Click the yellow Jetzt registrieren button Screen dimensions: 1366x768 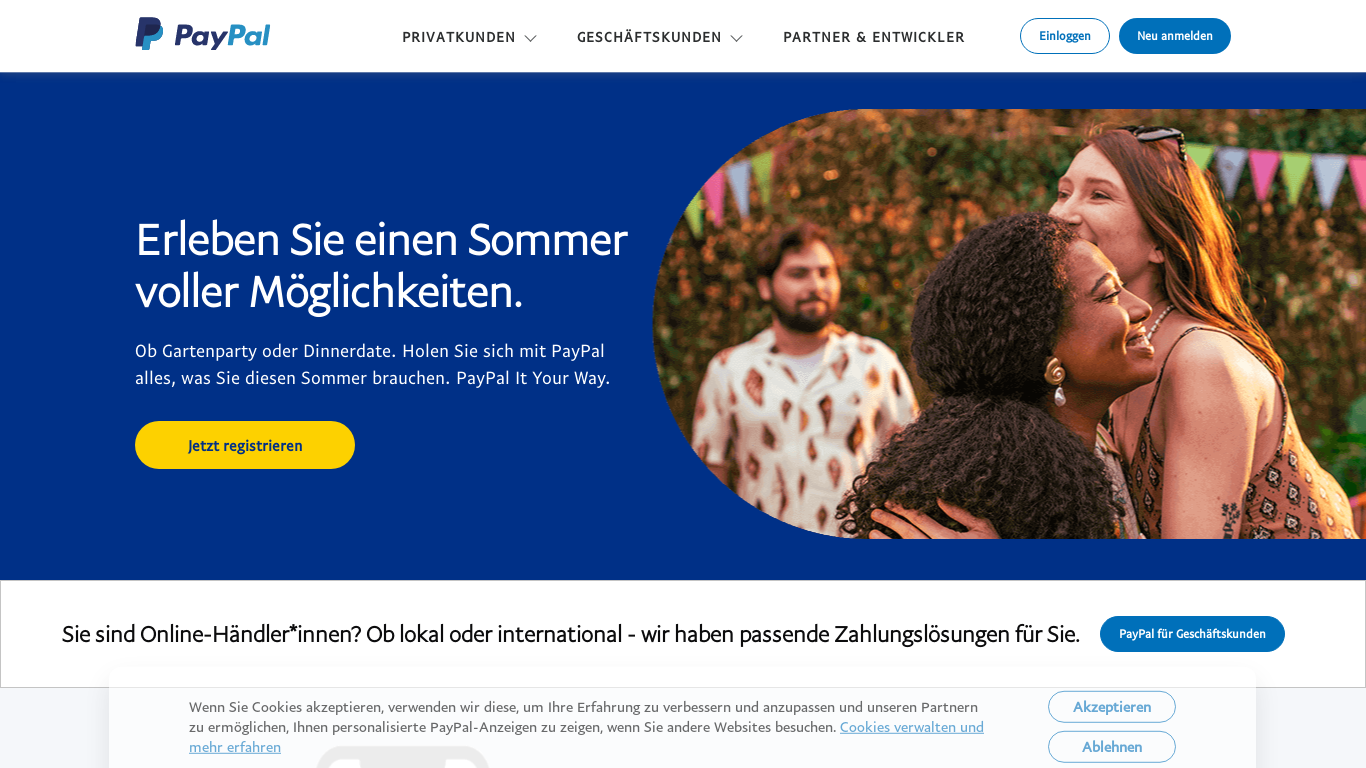(245, 445)
